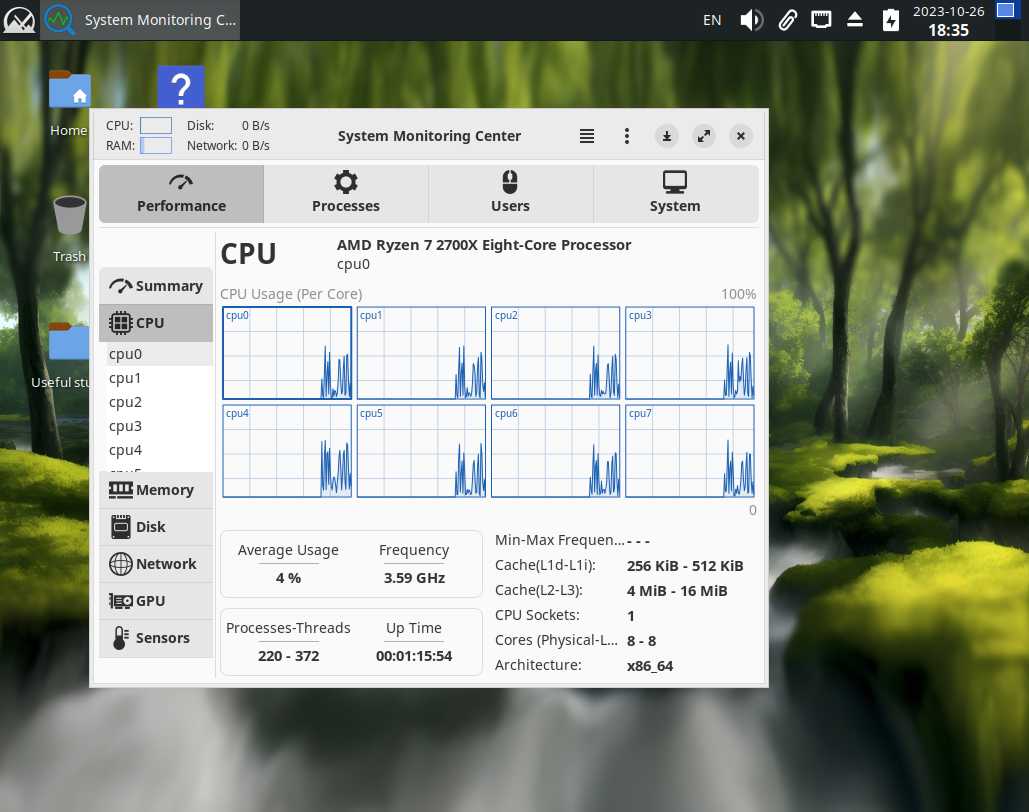Collapse the CPU section in sidebar
1029x812 pixels.
(x=156, y=323)
